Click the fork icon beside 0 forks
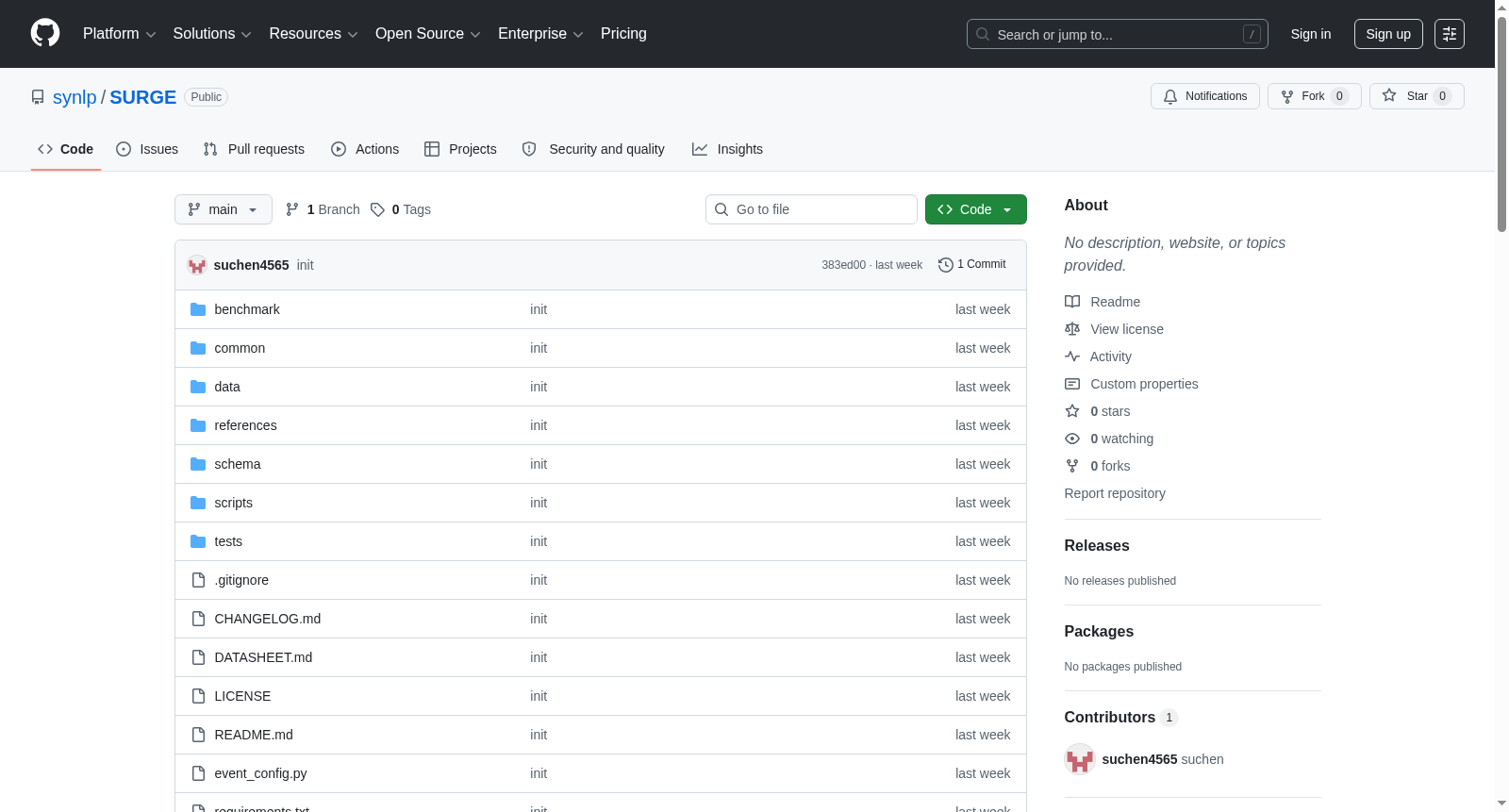The image size is (1509, 812). [x=1072, y=466]
